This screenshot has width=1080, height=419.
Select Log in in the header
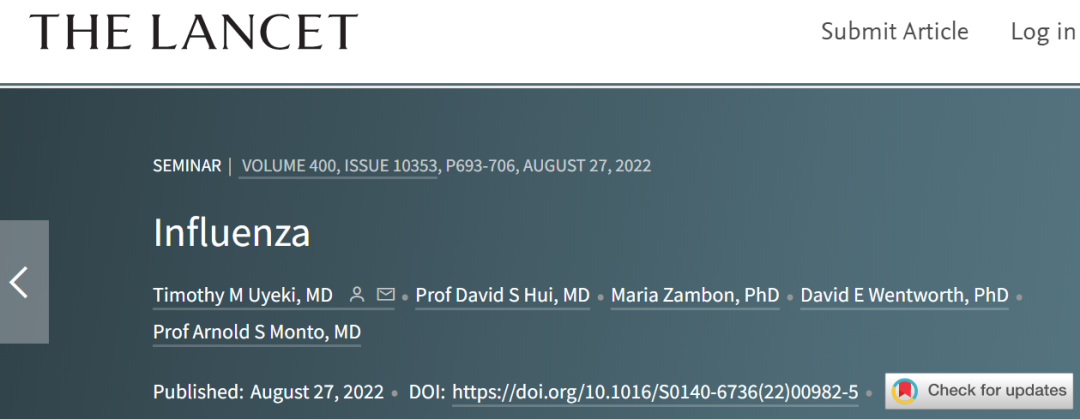1042,32
